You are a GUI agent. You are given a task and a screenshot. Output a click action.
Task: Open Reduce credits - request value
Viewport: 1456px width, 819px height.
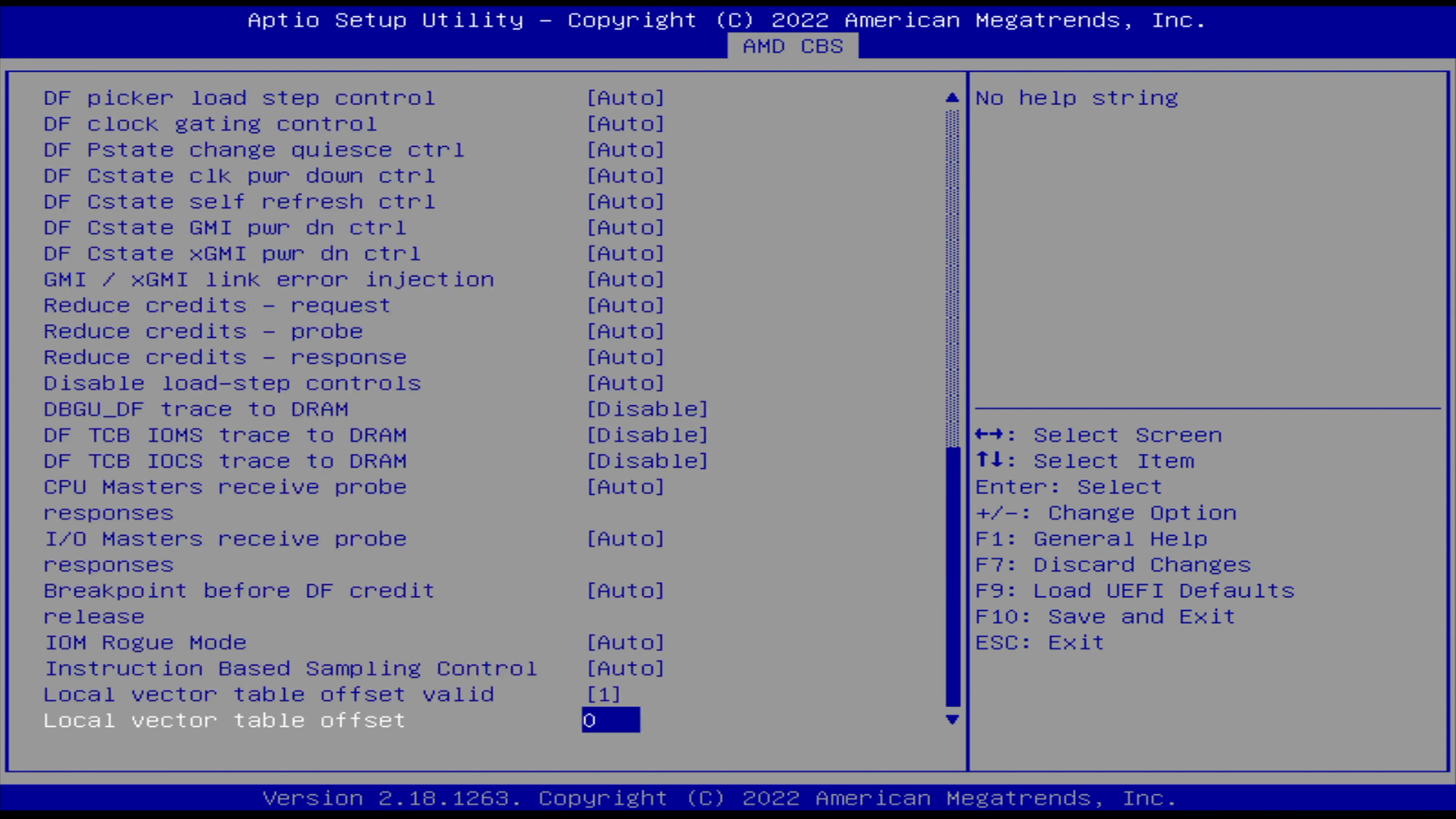(x=625, y=306)
